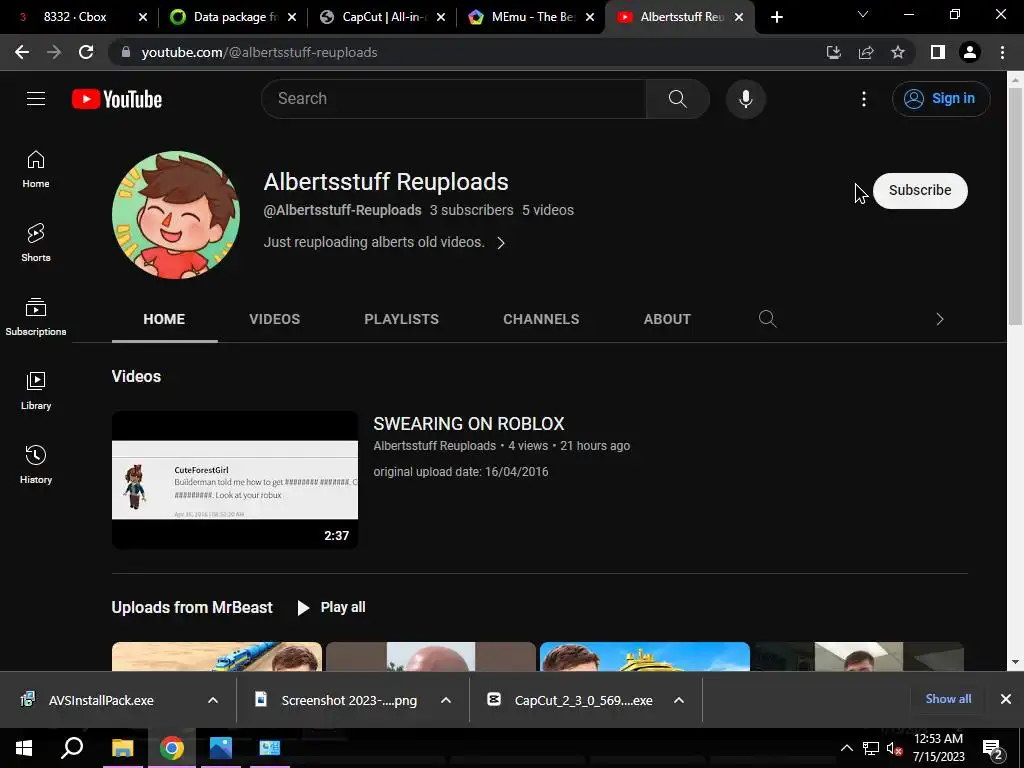This screenshot has height=768, width=1024.
Task: Switch to CHANNELS tab
Action: (x=541, y=319)
